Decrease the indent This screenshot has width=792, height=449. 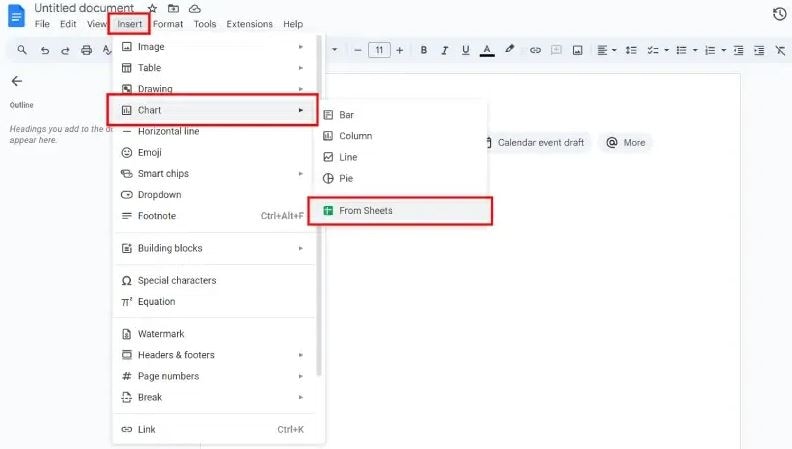point(738,50)
